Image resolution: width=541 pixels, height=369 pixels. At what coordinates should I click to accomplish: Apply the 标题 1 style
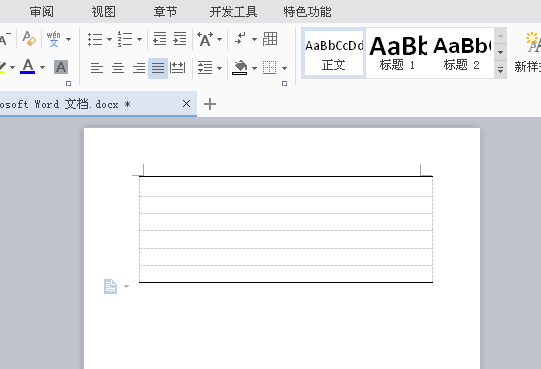tap(397, 53)
